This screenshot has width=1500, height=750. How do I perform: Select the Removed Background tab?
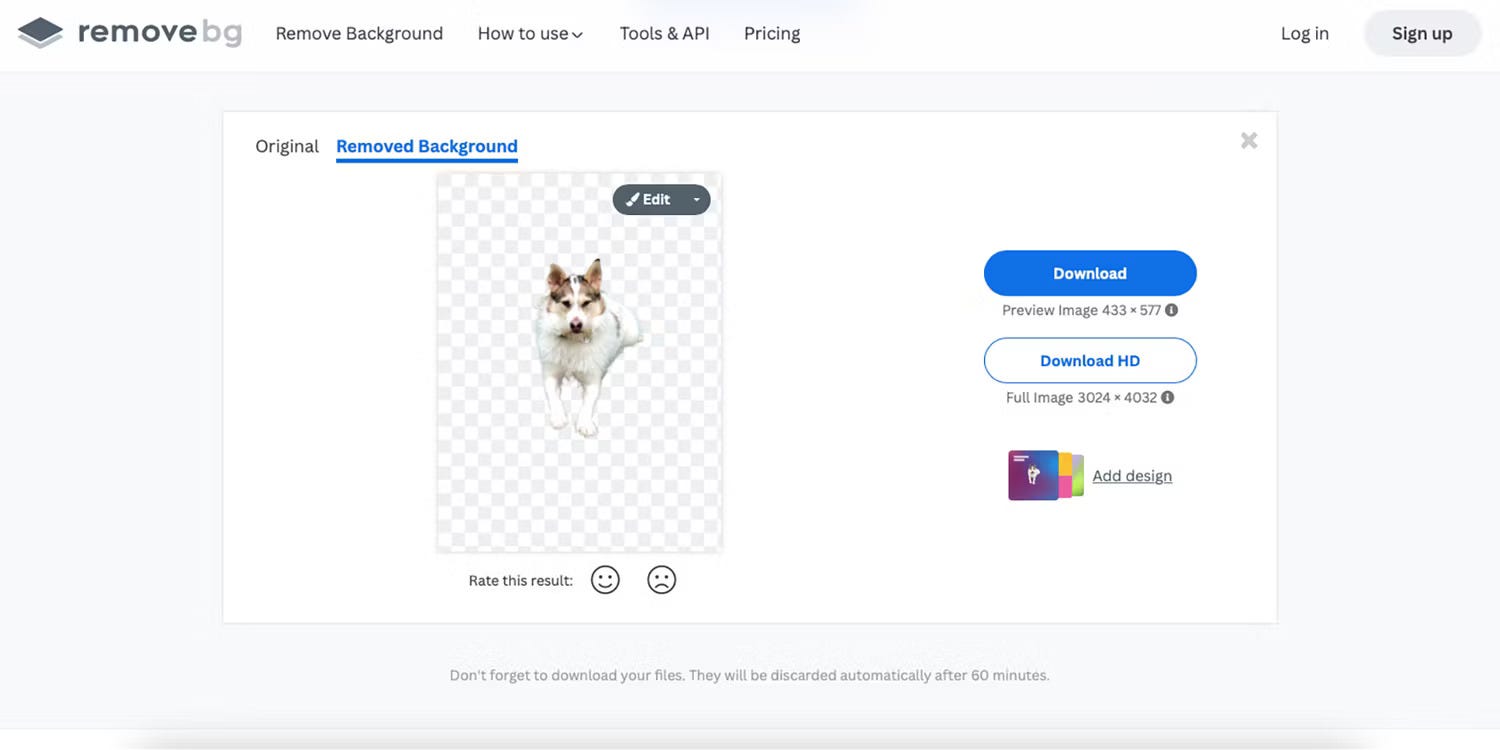point(427,146)
